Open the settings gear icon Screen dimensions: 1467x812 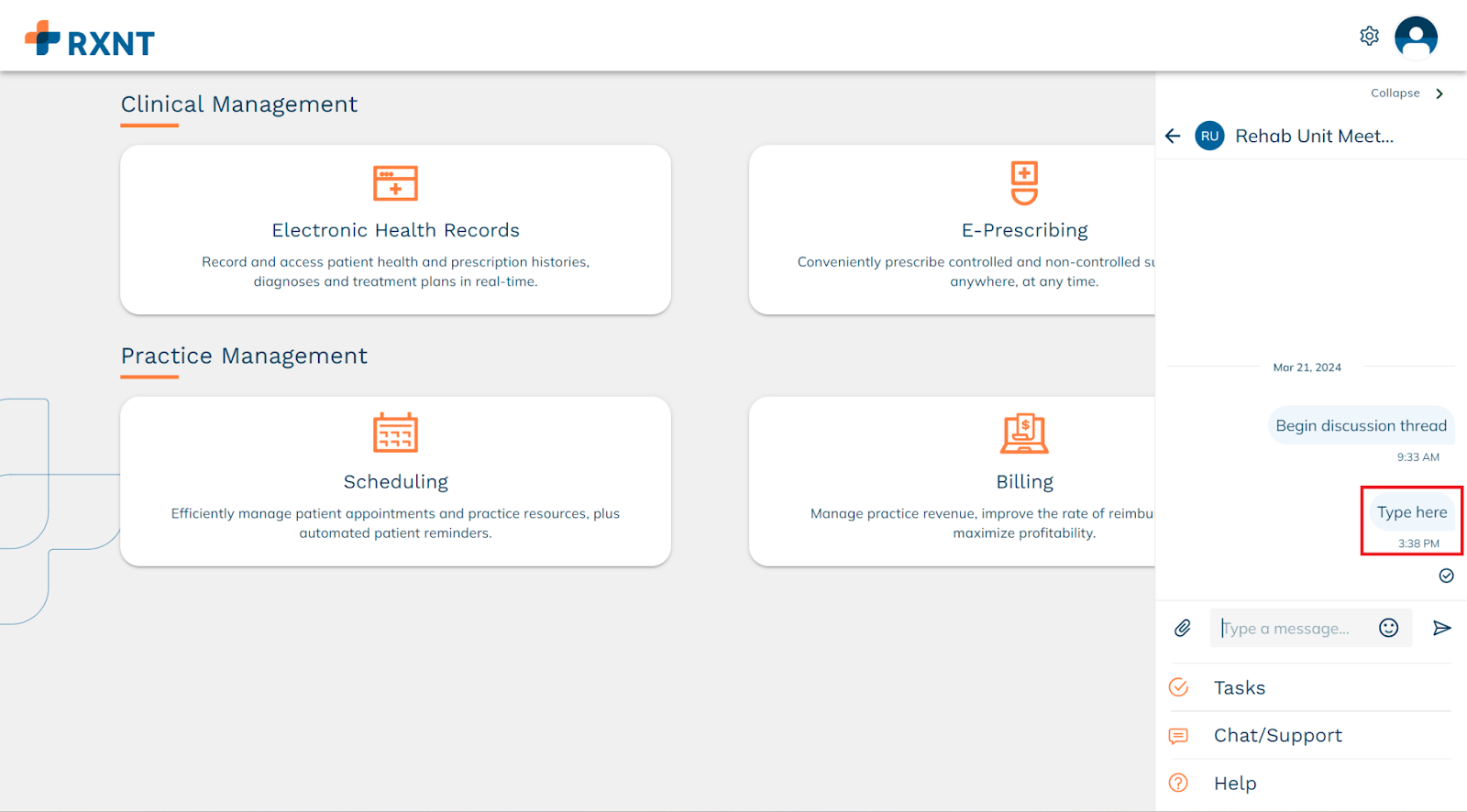1369,36
